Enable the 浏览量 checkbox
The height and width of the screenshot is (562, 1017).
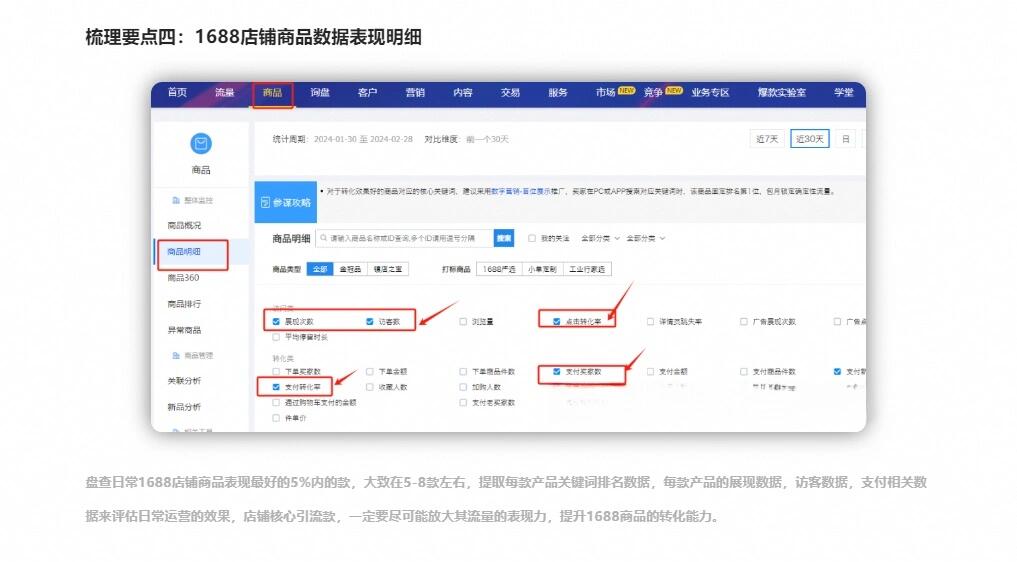tap(463, 321)
